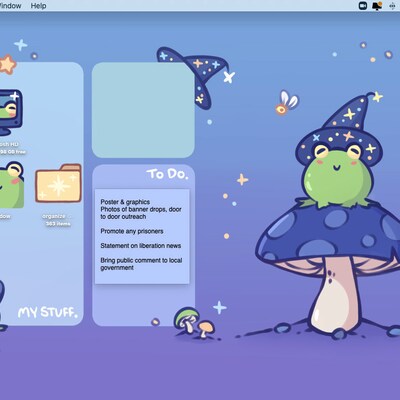This screenshot has height=400, width=400.
Task: Click 'to door outreach' line in the note
Action: [x=123, y=217]
